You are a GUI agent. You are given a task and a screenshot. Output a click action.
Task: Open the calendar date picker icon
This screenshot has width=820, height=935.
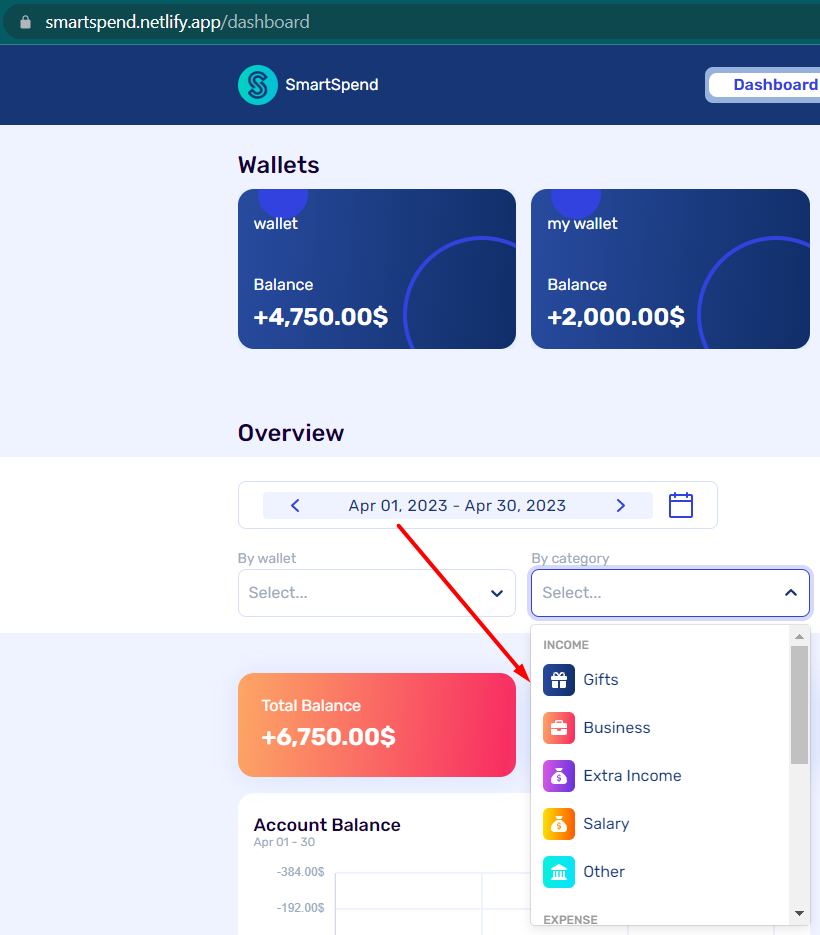click(x=681, y=505)
